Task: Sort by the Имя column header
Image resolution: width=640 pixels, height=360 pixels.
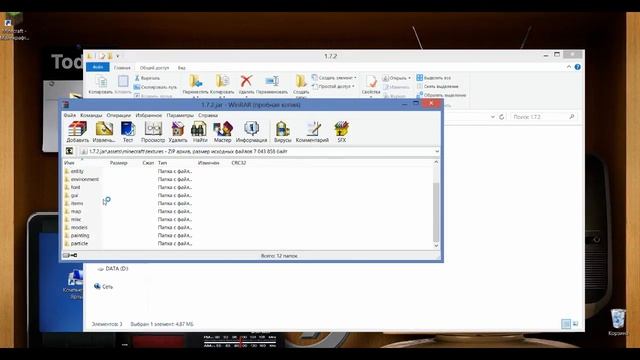Action: click(x=69, y=163)
